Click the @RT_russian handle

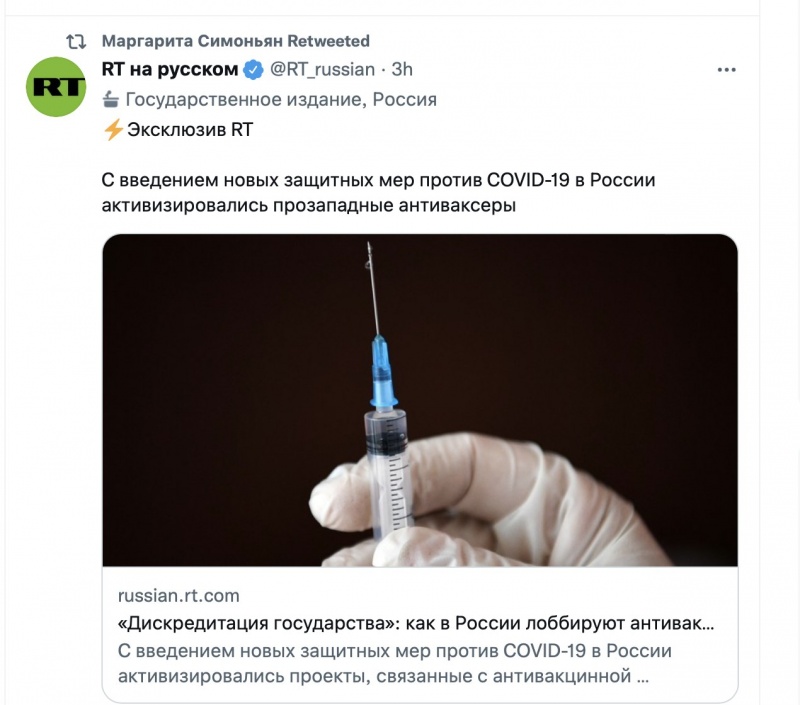point(322,69)
